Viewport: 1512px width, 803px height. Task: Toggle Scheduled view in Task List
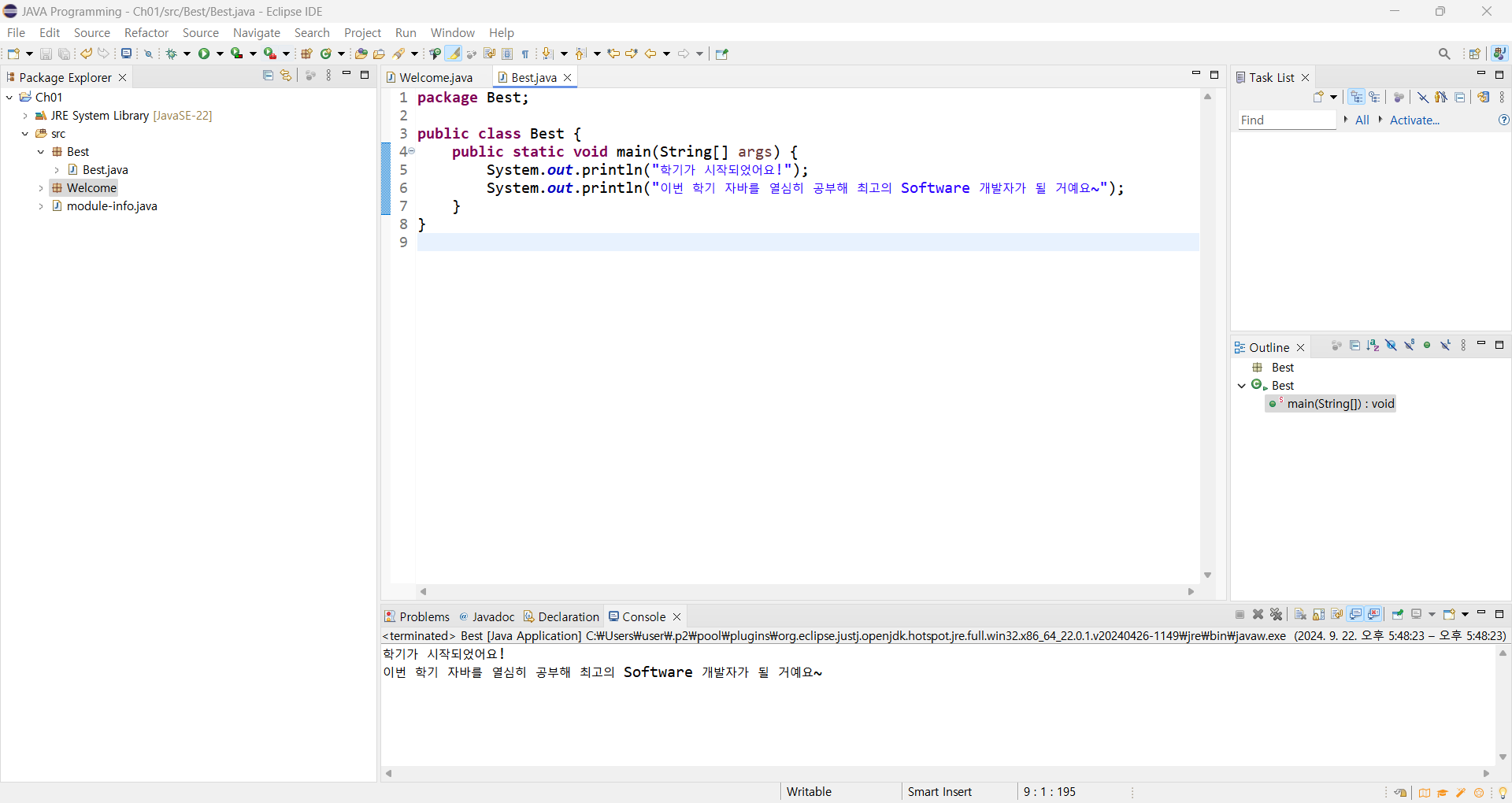coord(1374,97)
